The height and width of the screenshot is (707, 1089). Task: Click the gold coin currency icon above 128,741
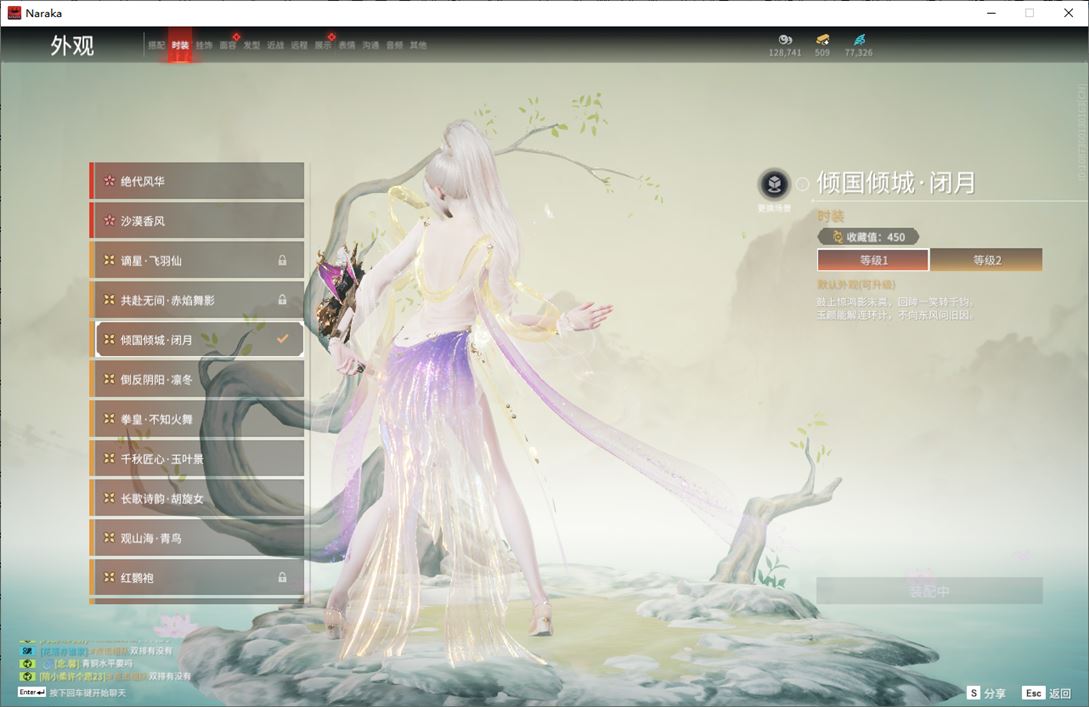(785, 40)
